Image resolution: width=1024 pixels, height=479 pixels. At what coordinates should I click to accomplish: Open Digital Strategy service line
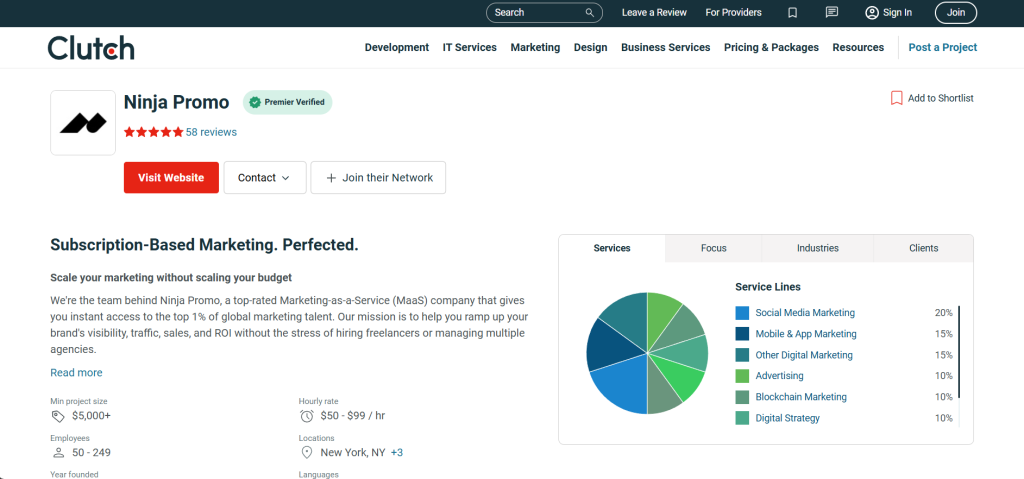pyautogui.click(x=788, y=418)
